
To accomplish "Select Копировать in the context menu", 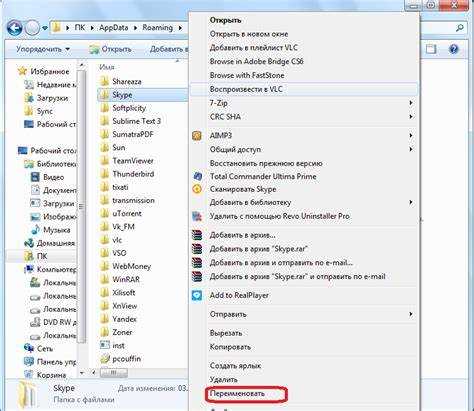I will pos(230,347).
